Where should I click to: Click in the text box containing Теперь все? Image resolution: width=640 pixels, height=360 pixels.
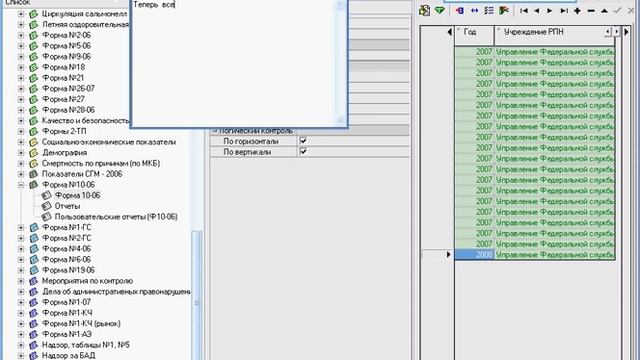233,63
